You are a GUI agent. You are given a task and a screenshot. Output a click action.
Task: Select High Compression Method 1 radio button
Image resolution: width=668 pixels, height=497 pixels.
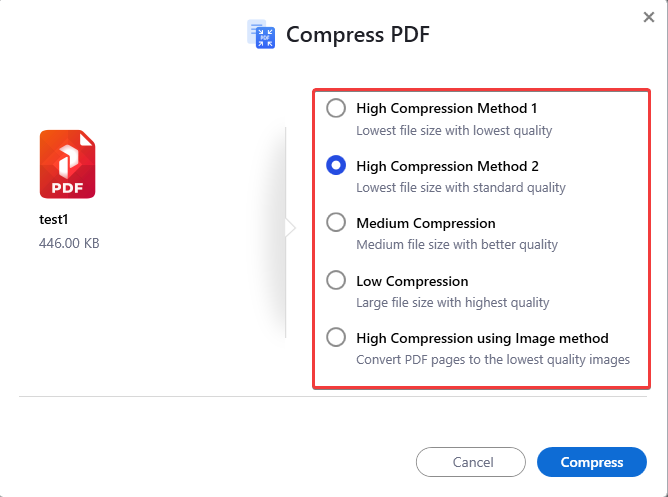336,108
